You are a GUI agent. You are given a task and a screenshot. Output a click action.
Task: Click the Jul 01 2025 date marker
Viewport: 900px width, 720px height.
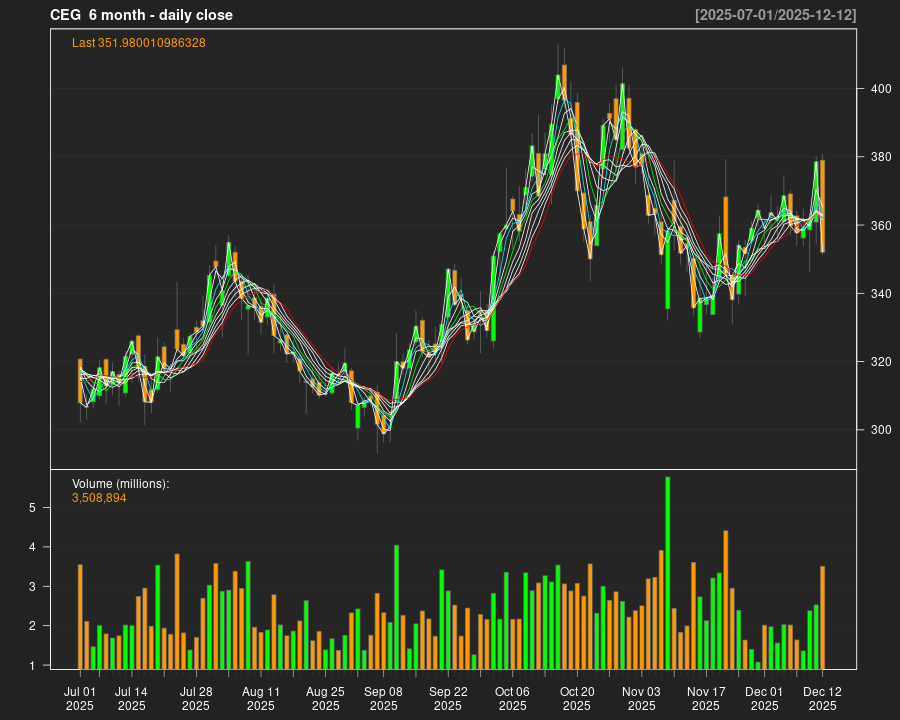coord(80,698)
